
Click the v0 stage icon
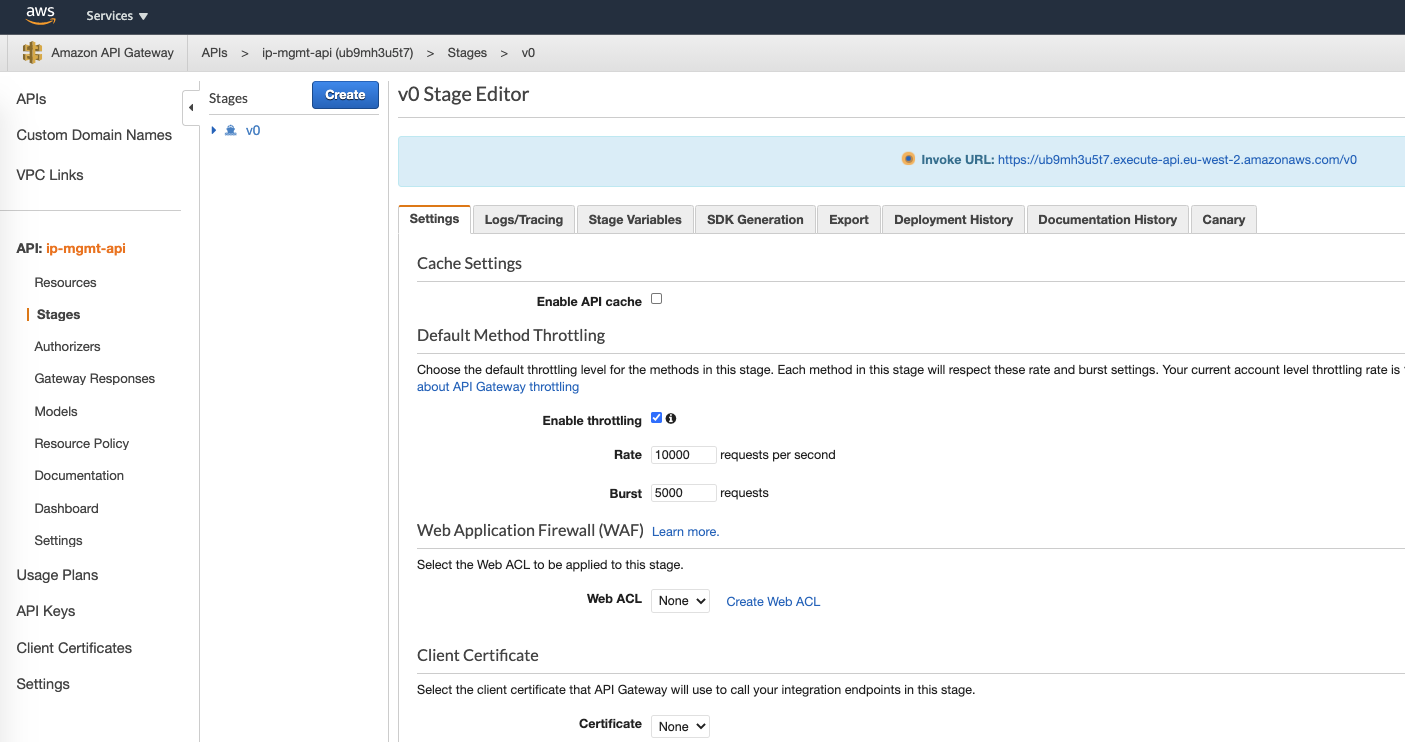coord(231,130)
